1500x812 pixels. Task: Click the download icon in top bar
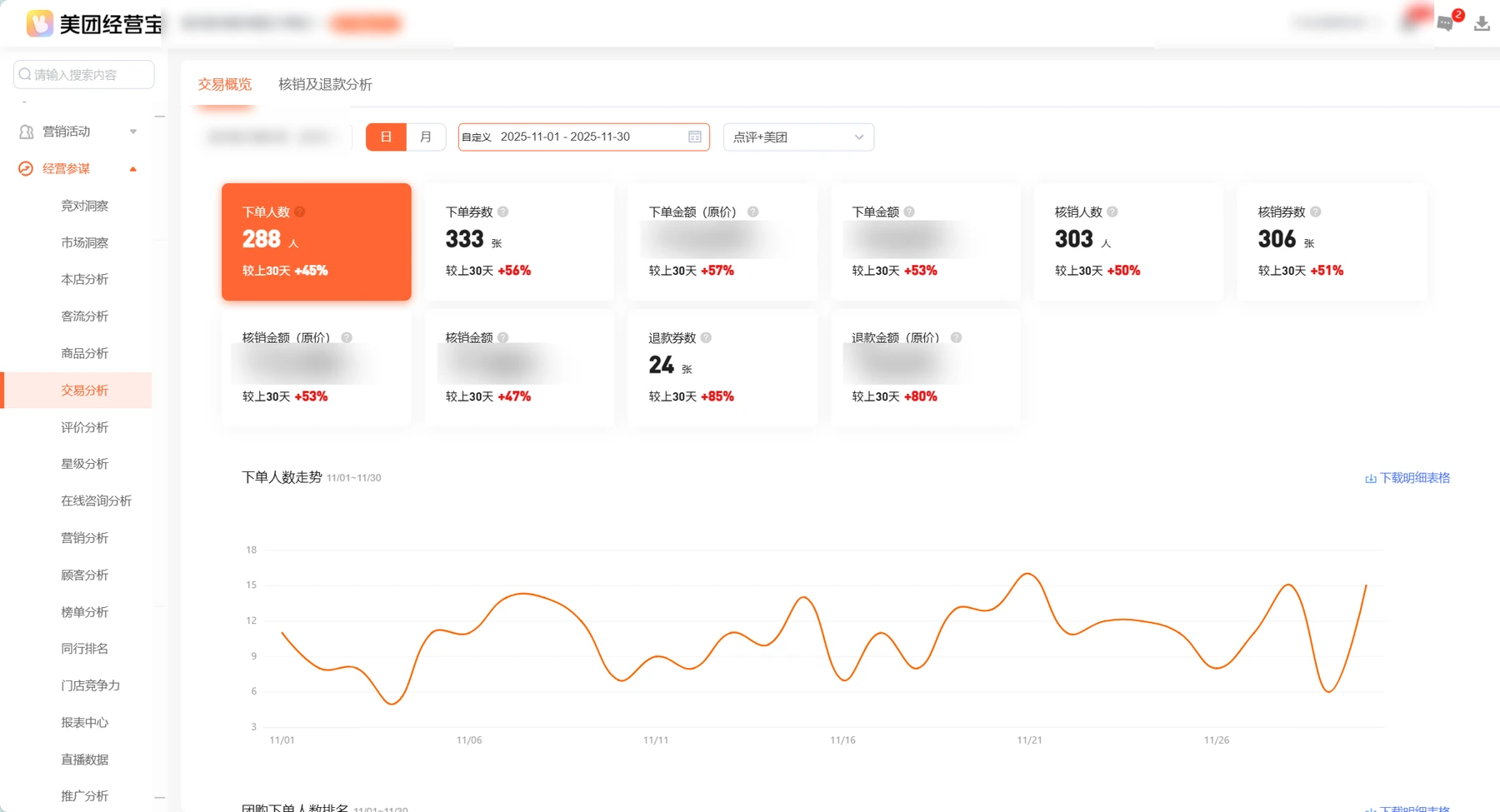1482,23
